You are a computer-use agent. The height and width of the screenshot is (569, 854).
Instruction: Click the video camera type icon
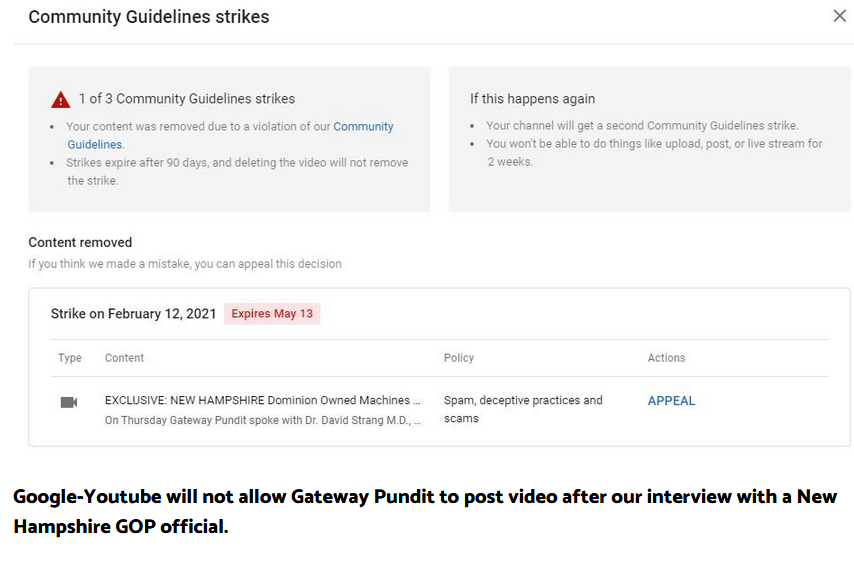[69, 402]
